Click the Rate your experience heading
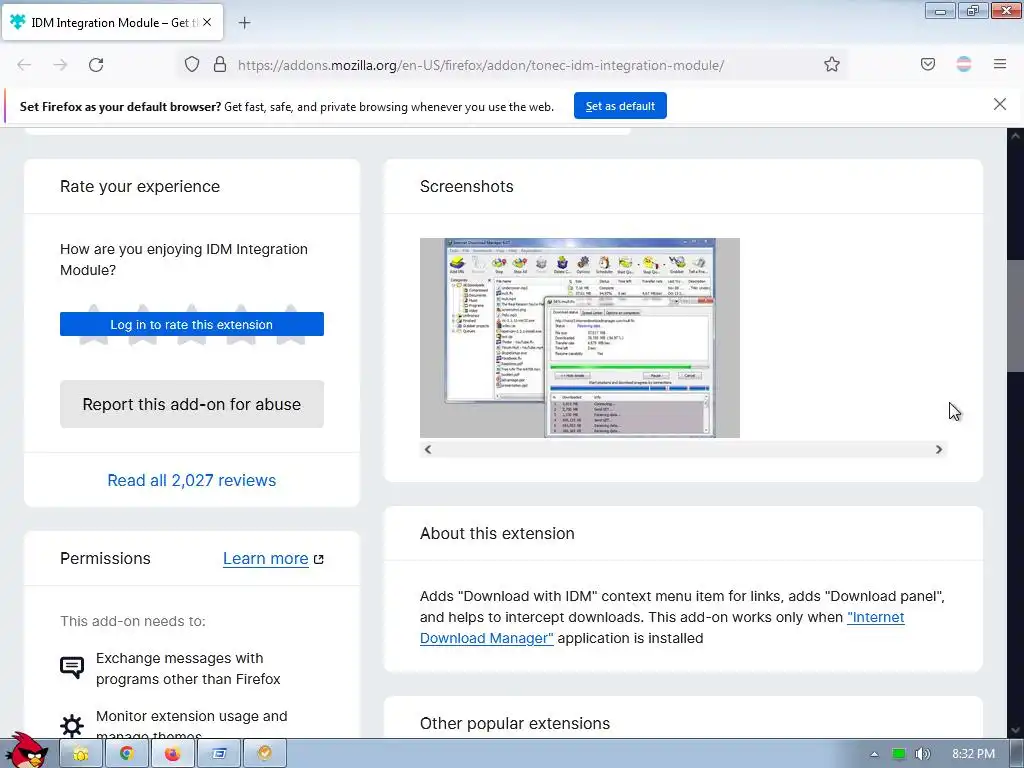Viewport: 1024px width, 768px height. [x=140, y=187]
